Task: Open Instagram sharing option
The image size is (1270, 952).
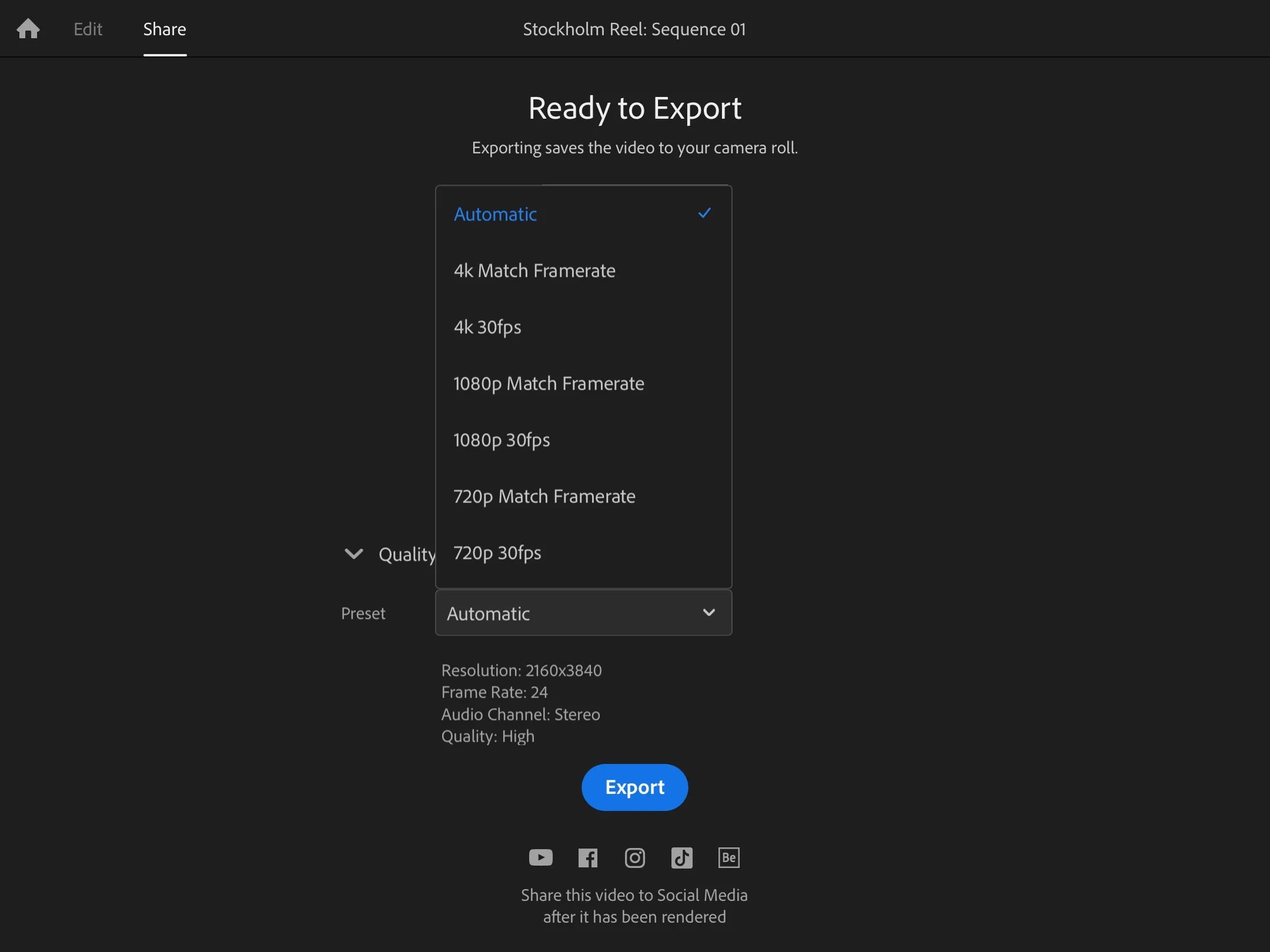Action: (x=634, y=857)
